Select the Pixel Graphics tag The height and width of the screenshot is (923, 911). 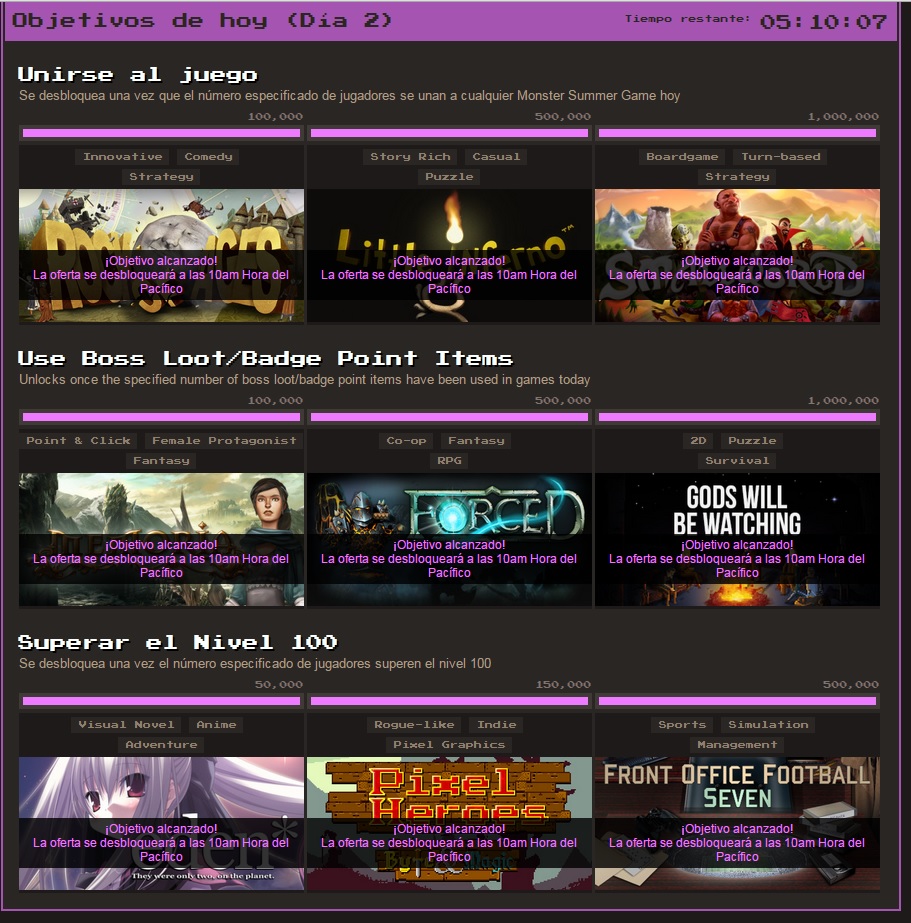tap(449, 745)
